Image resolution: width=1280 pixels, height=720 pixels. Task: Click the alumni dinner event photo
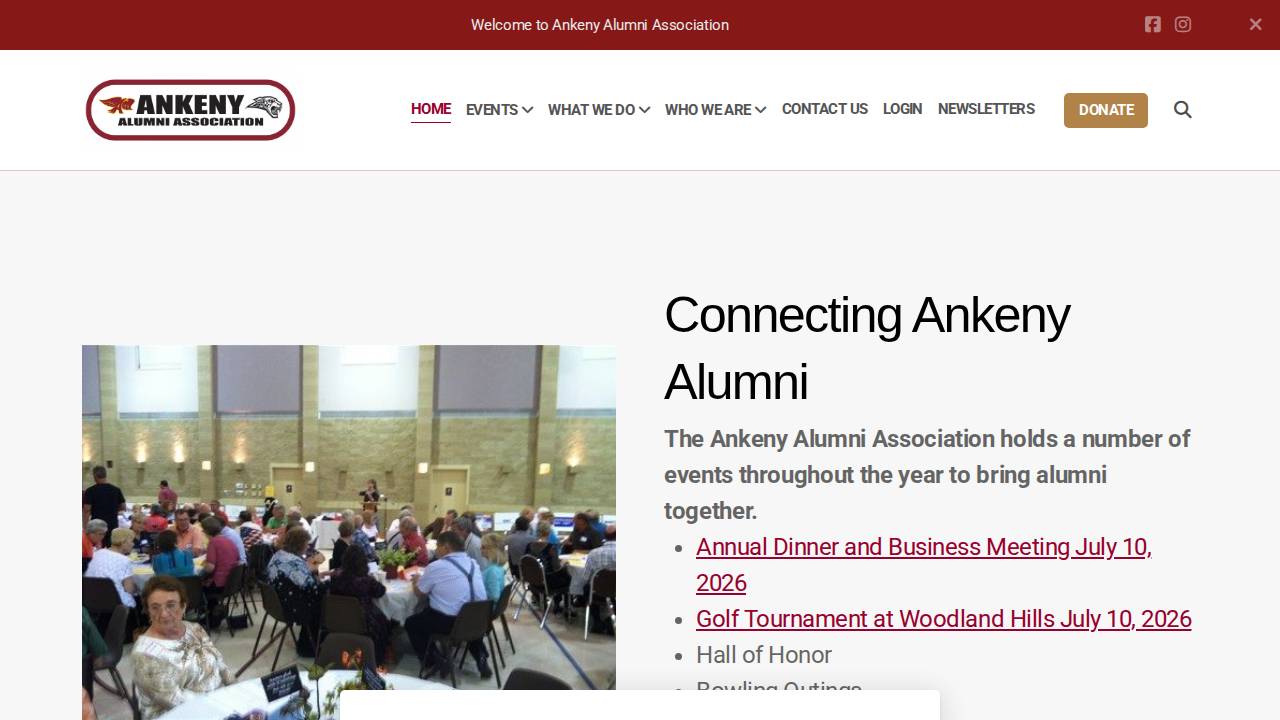coord(349,530)
